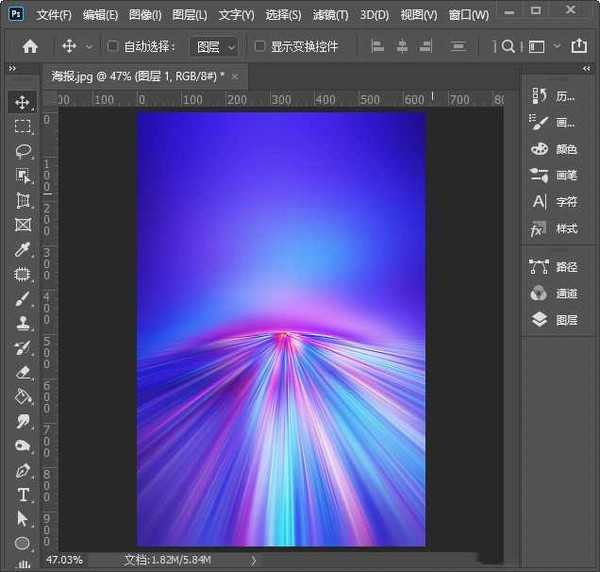The width and height of the screenshot is (600, 572).
Task: Select the Crop tool
Action: pos(23,200)
